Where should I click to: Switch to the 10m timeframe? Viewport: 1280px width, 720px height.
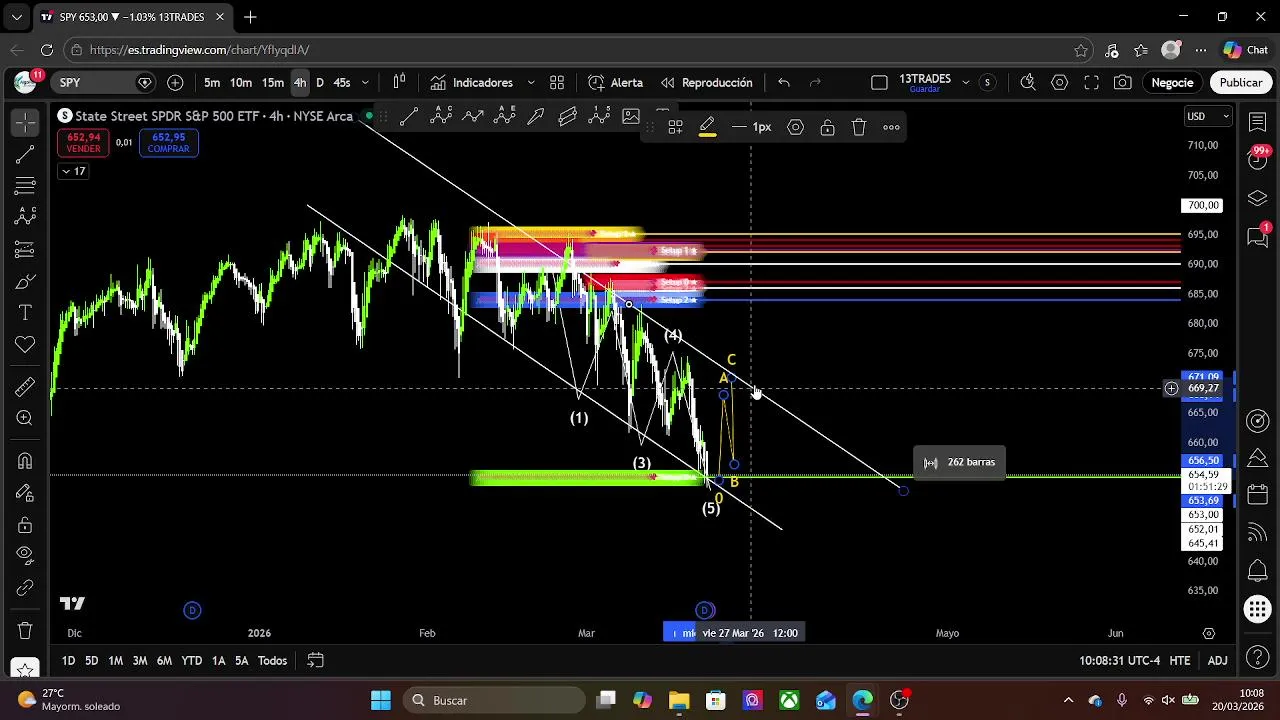[241, 83]
